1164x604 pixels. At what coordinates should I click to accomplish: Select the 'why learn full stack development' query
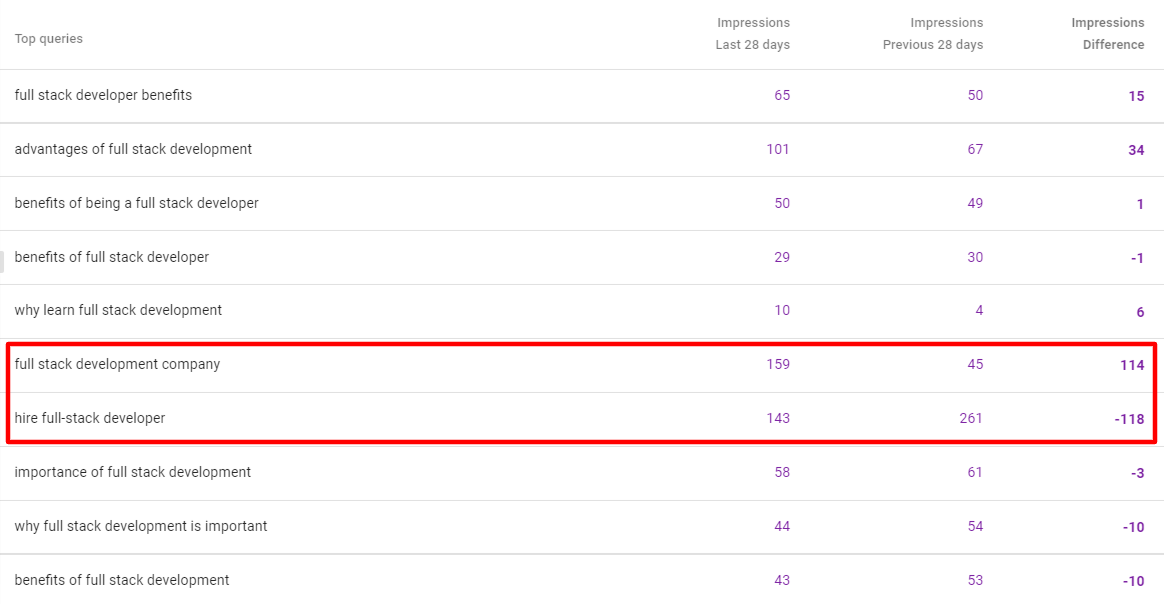(x=118, y=311)
